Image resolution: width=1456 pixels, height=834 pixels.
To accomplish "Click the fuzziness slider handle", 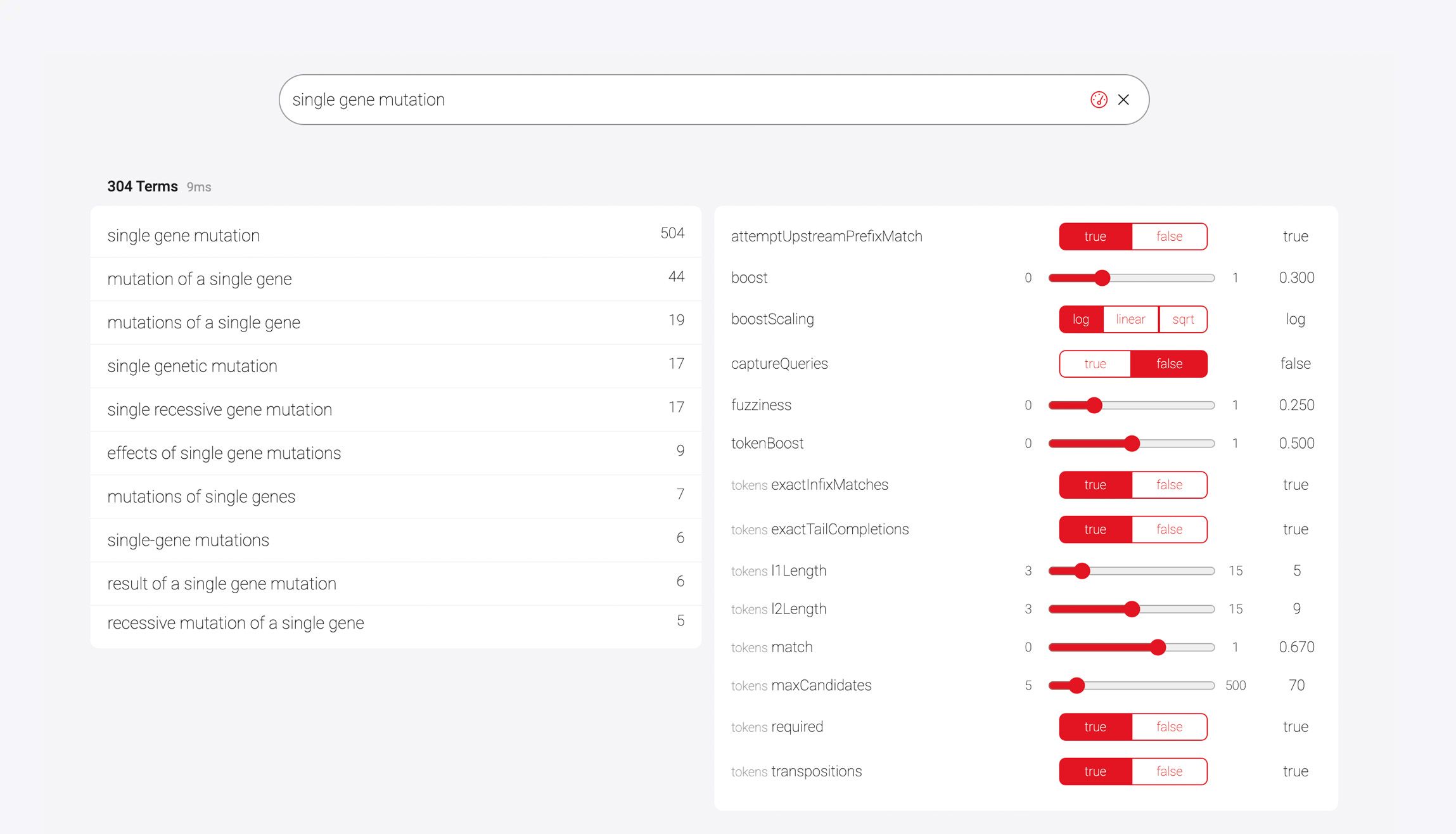I will pos(1094,405).
